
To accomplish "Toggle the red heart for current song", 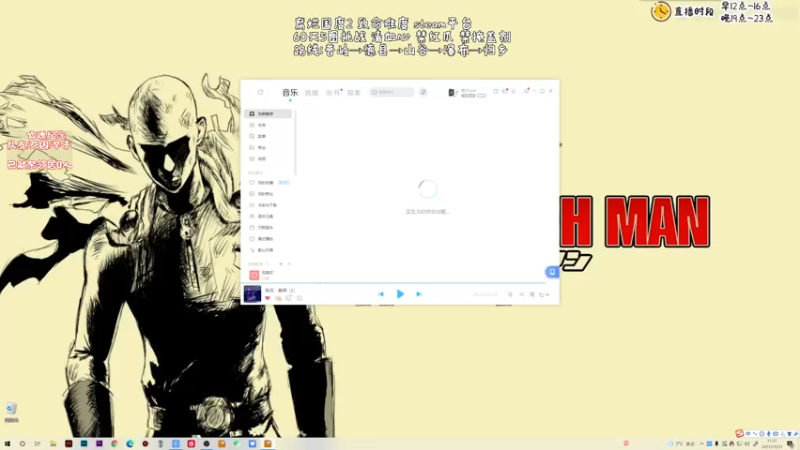I will tap(267, 298).
